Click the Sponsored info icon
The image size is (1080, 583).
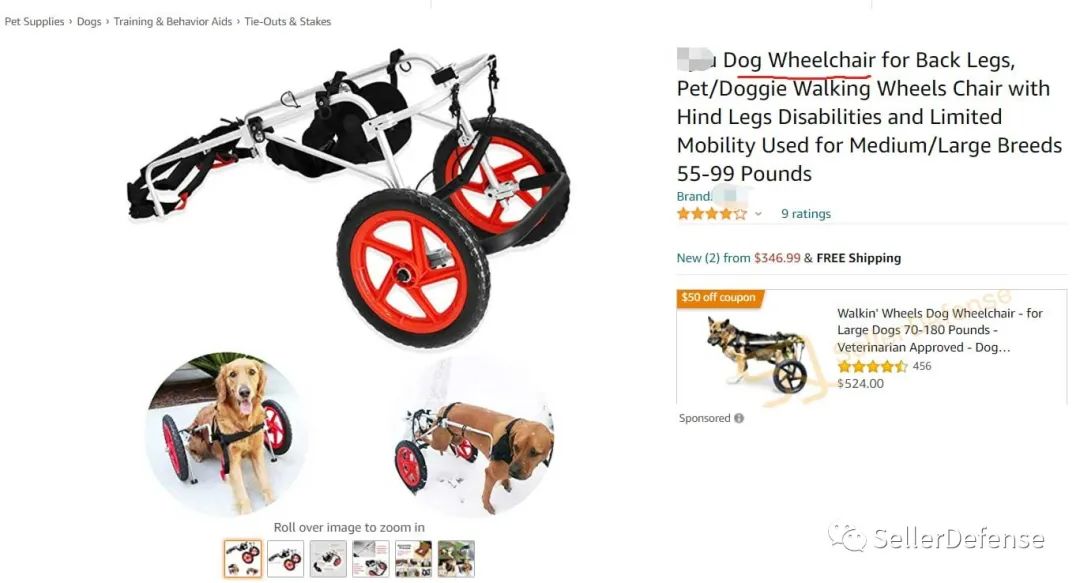[x=739, y=418]
